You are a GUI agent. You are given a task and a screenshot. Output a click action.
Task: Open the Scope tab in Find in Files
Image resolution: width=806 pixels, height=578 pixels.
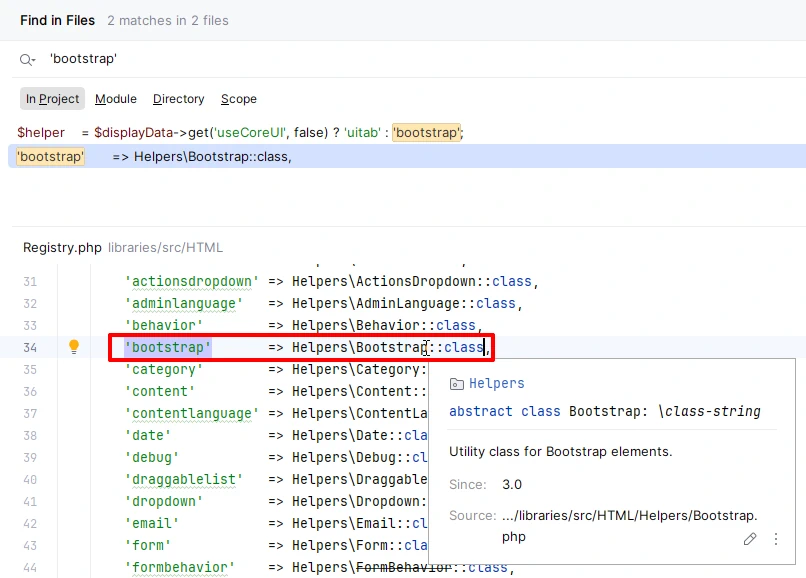click(239, 99)
